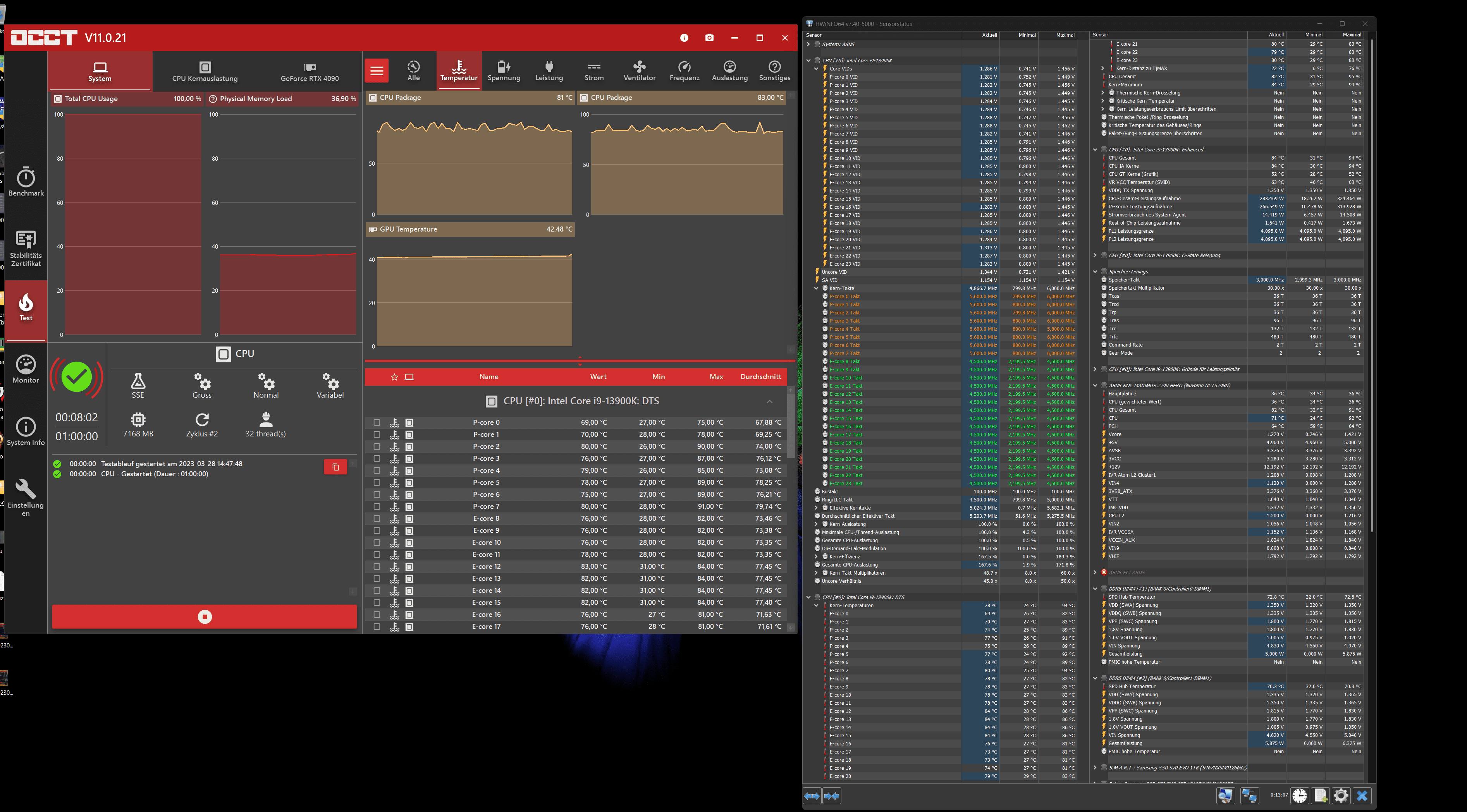Click the OCCT screenshot camera icon
1467x812 pixels.
709,38
